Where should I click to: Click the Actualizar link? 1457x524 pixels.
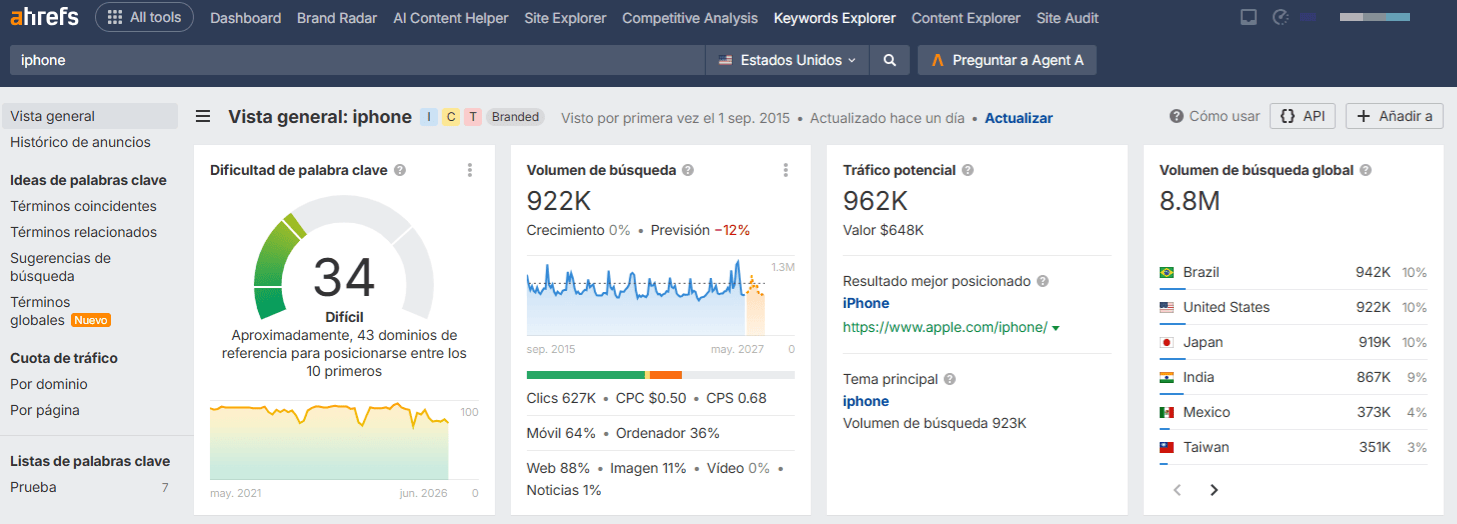1019,118
